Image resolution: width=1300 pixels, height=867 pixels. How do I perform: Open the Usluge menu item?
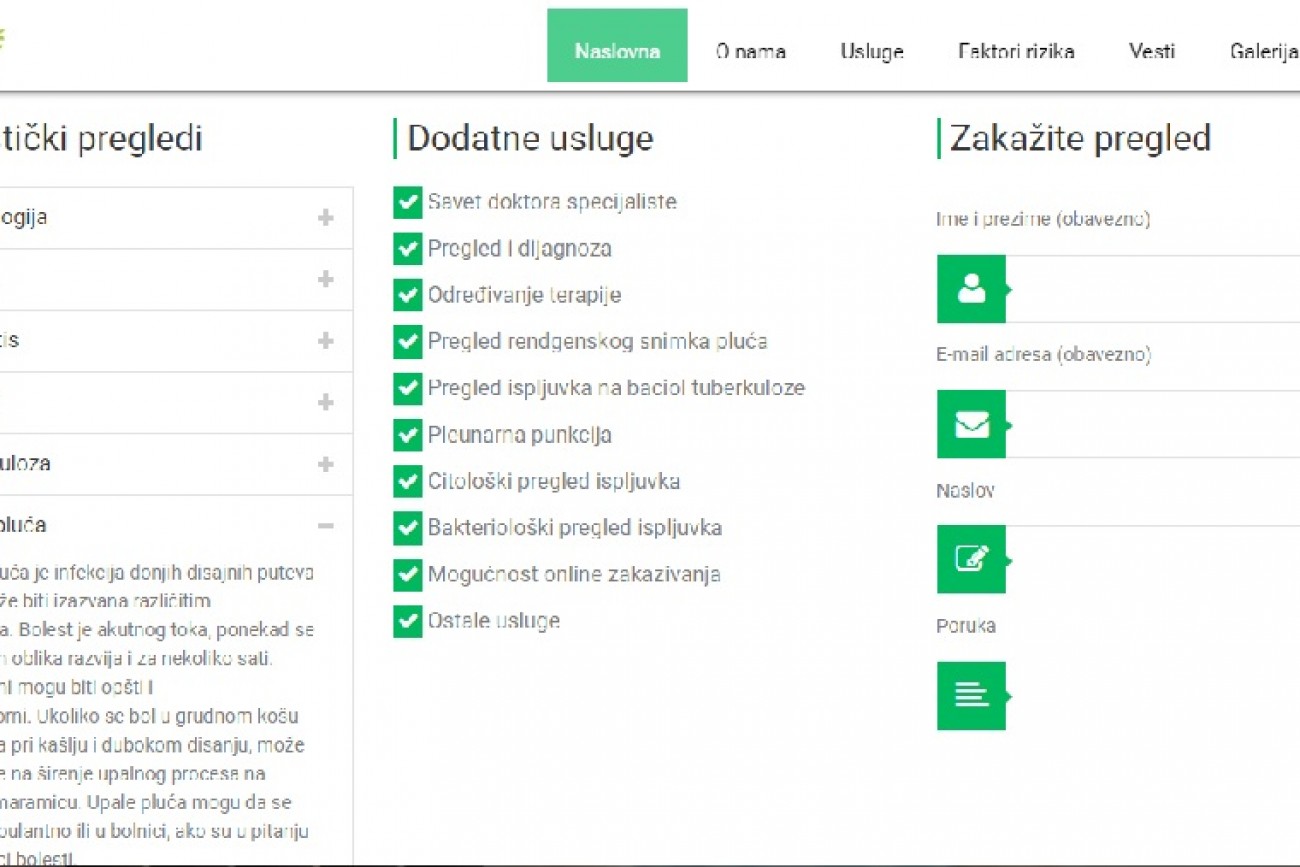click(x=871, y=52)
